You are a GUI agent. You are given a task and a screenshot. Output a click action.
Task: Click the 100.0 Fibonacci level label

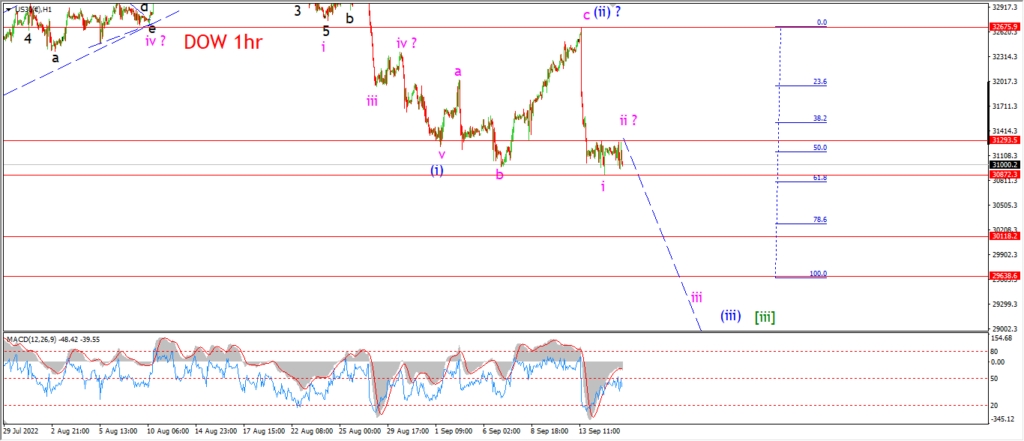coord(818,273)
